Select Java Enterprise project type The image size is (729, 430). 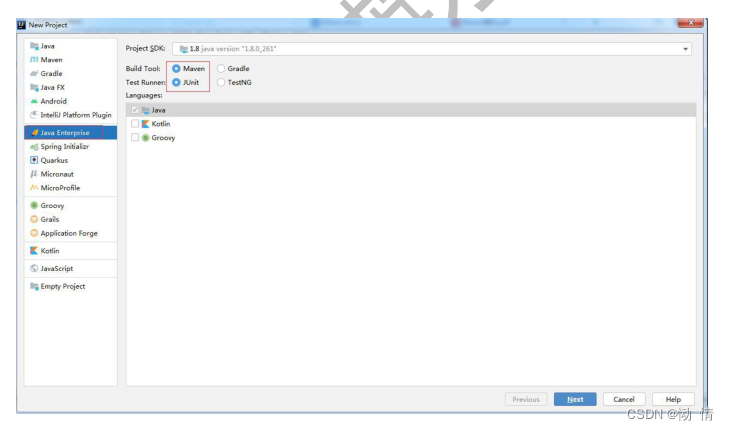tap(71, 132)
